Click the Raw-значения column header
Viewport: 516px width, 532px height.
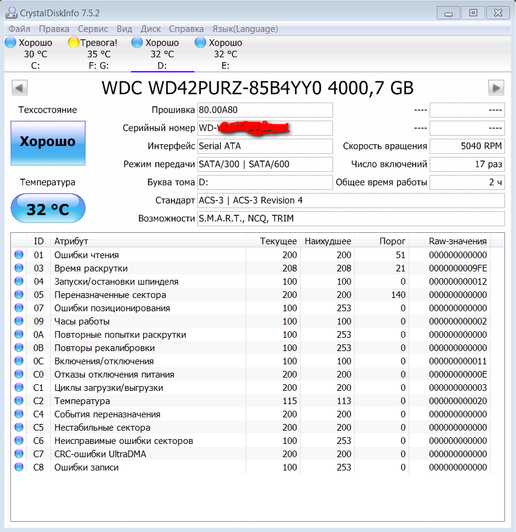pyautogui.click(x=450, y=241)
